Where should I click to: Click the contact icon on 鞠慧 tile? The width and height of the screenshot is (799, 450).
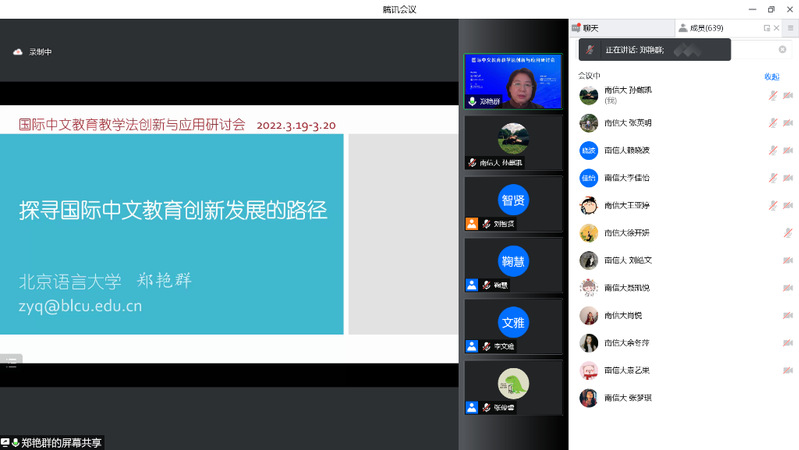[x=471, y=285]
